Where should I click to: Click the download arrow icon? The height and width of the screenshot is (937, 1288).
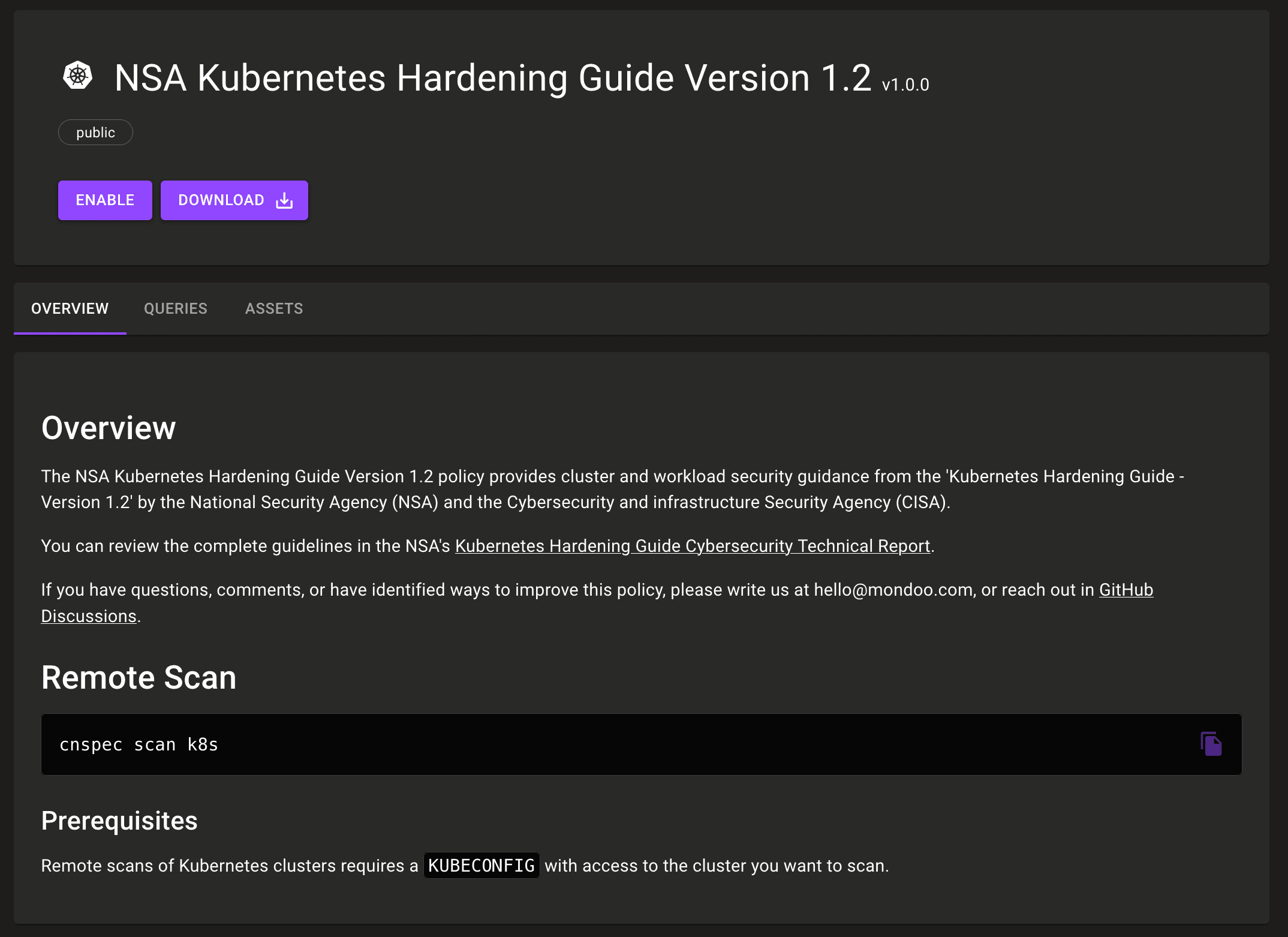coord(284,200)
